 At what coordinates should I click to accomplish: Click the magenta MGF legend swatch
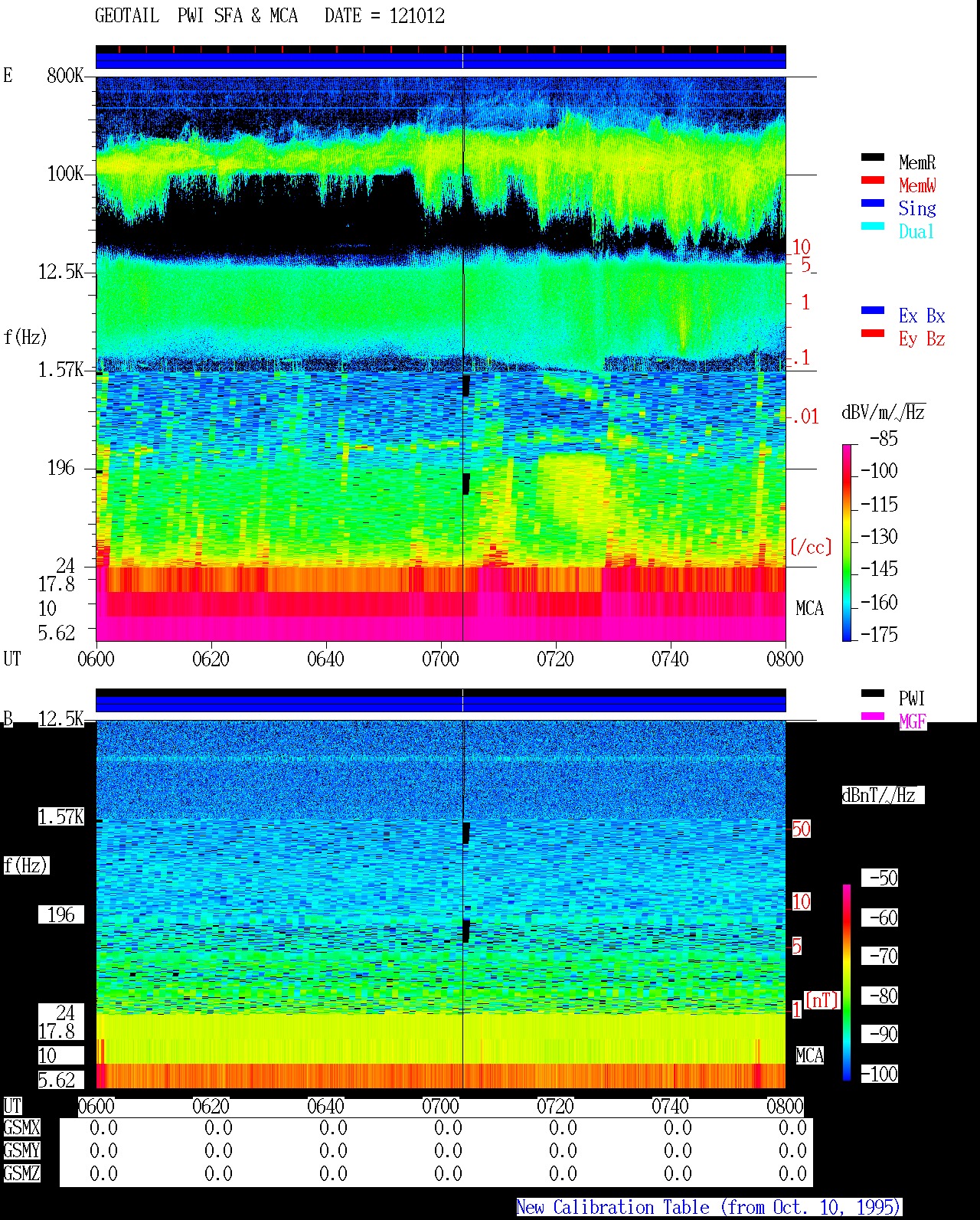click(x=873, y=717)
